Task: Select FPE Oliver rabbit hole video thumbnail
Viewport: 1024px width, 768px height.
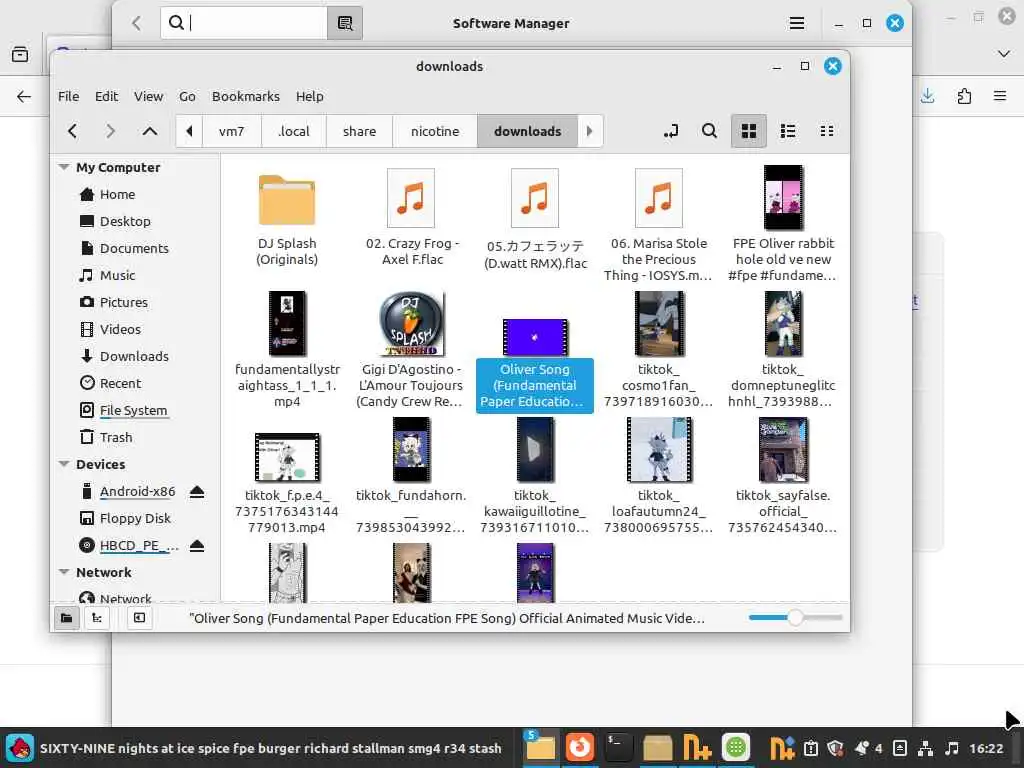Action: pos(783,198)
